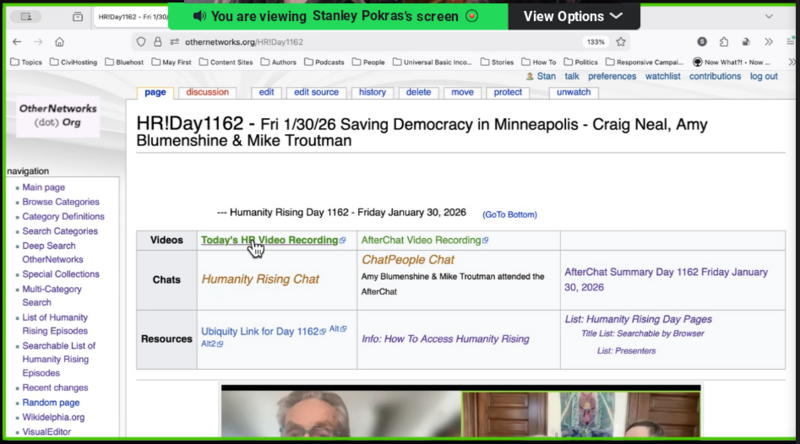Click the shield tracking protection icon
Screen dimensions: 800x444
point(141,42)
